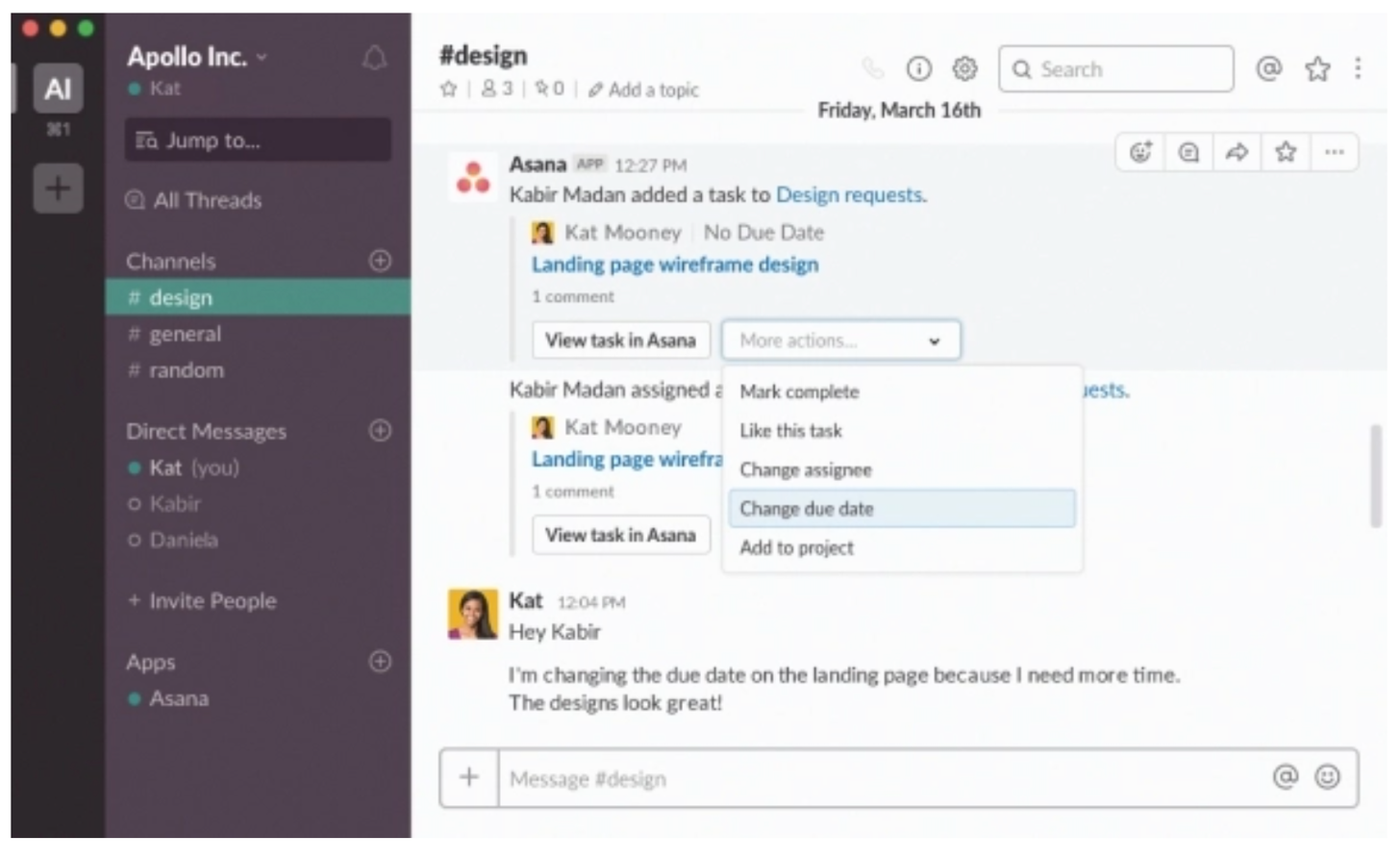
Task: Open the #design channel in sidebar
Action: click(x=258, y=297)
